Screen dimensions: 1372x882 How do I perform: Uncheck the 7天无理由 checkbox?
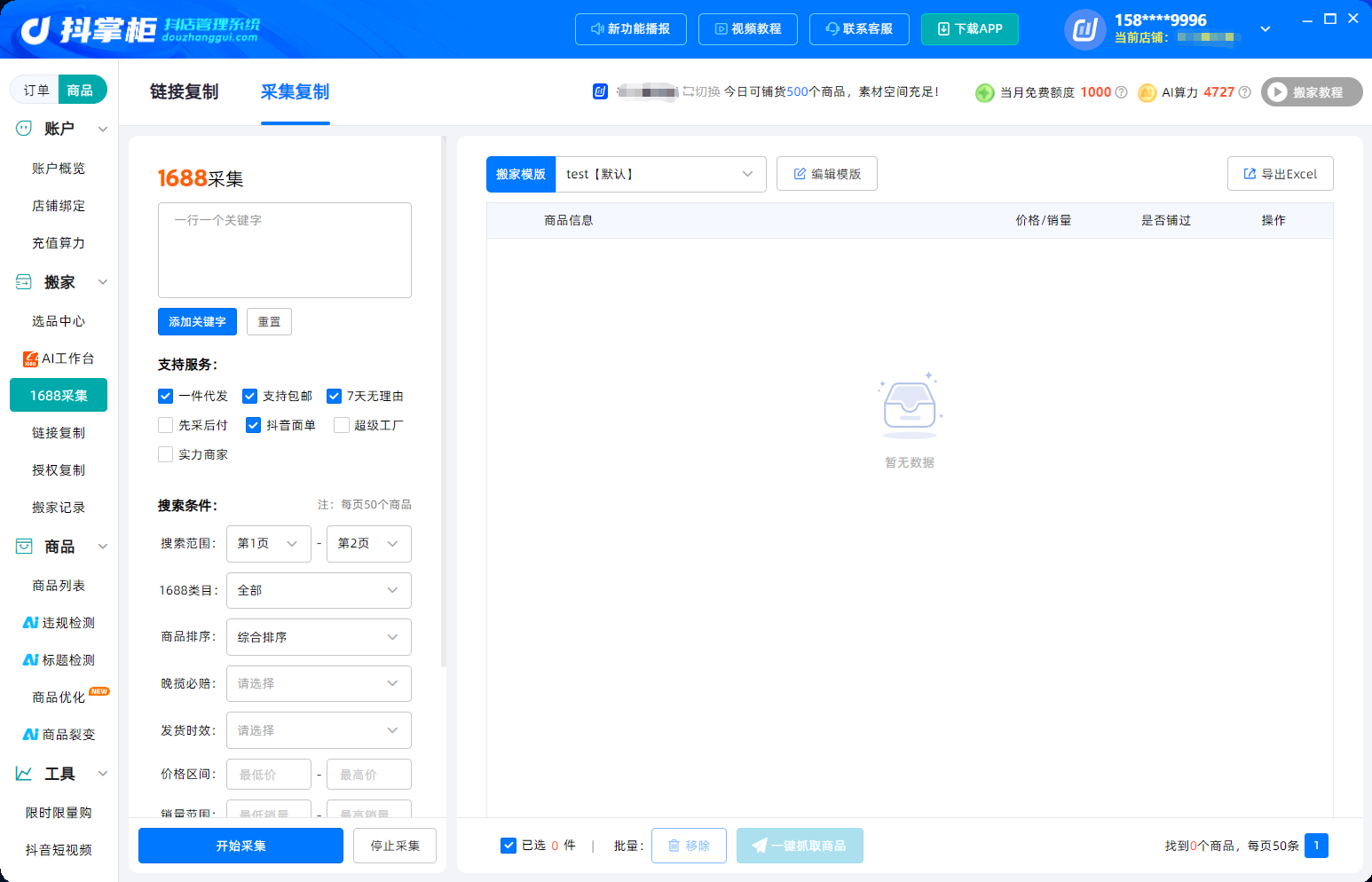pyautogui.click(x=334, y=396)
